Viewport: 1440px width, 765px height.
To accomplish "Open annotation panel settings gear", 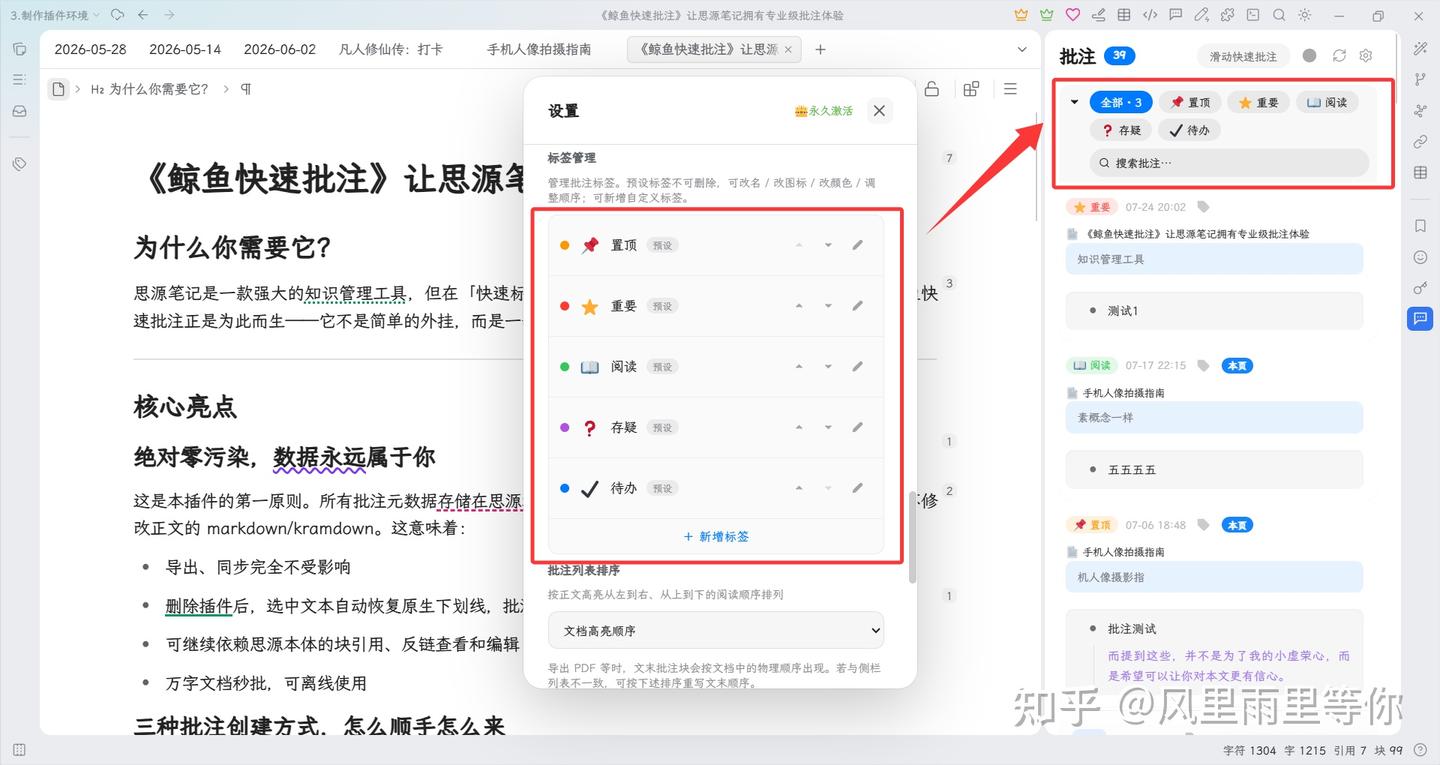I will click(x=1366, y=56).
